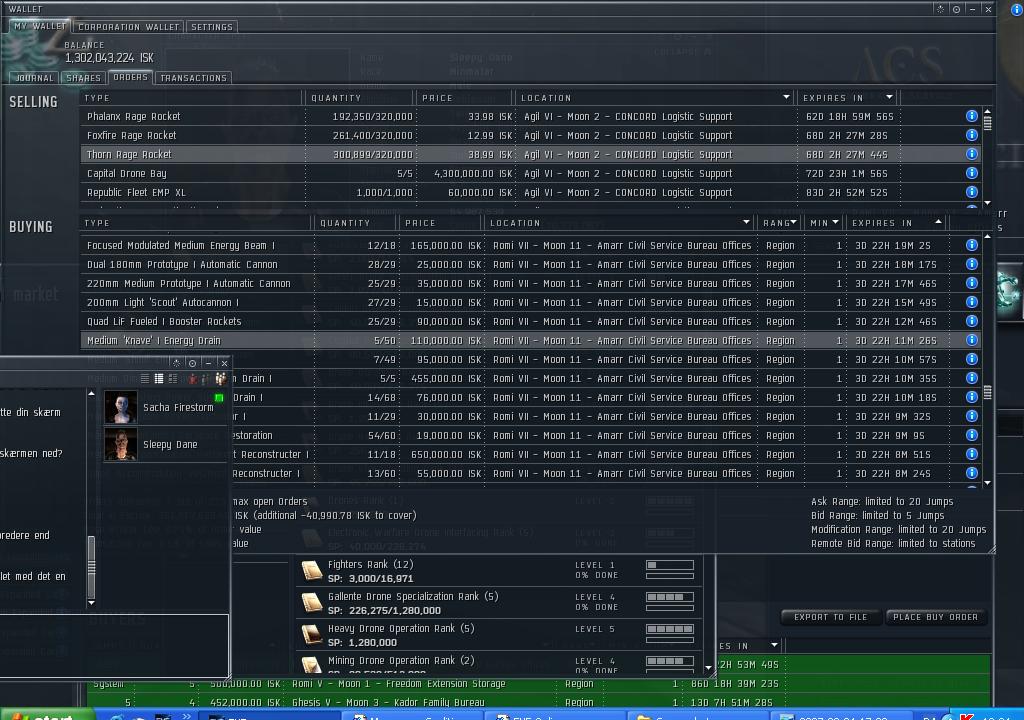This screenshot has height=720, width=1024.
Task: Click the grey info figure icon in chat toolbar
Action: (205, 379)
